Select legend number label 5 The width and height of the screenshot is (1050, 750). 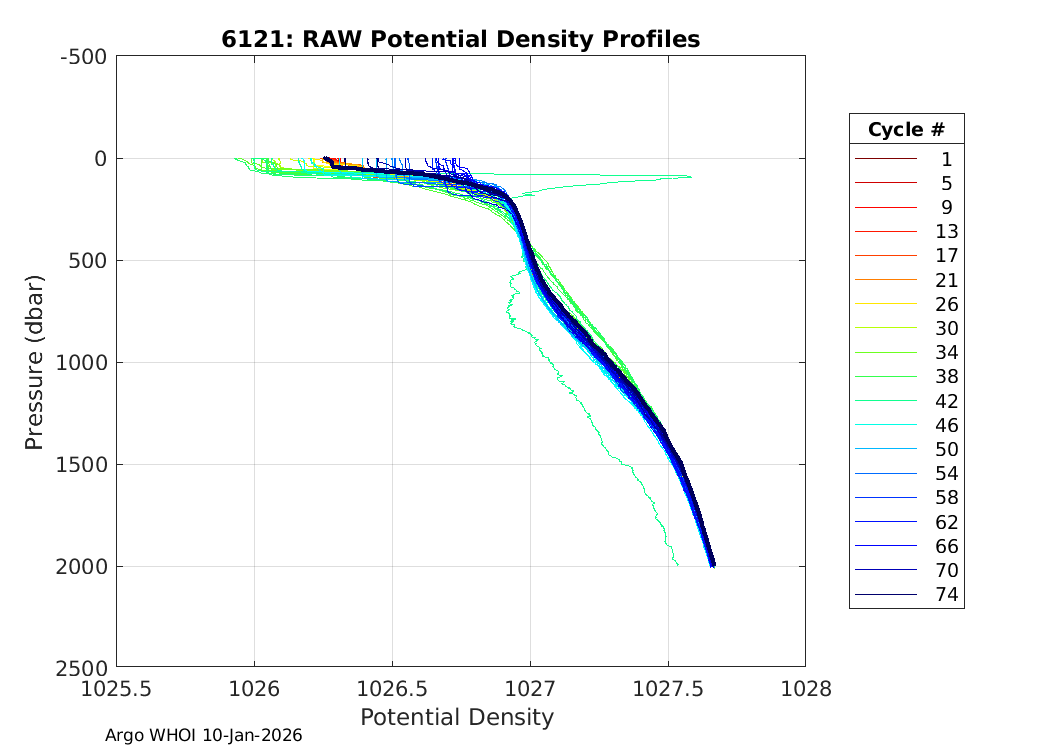point(946,183)
